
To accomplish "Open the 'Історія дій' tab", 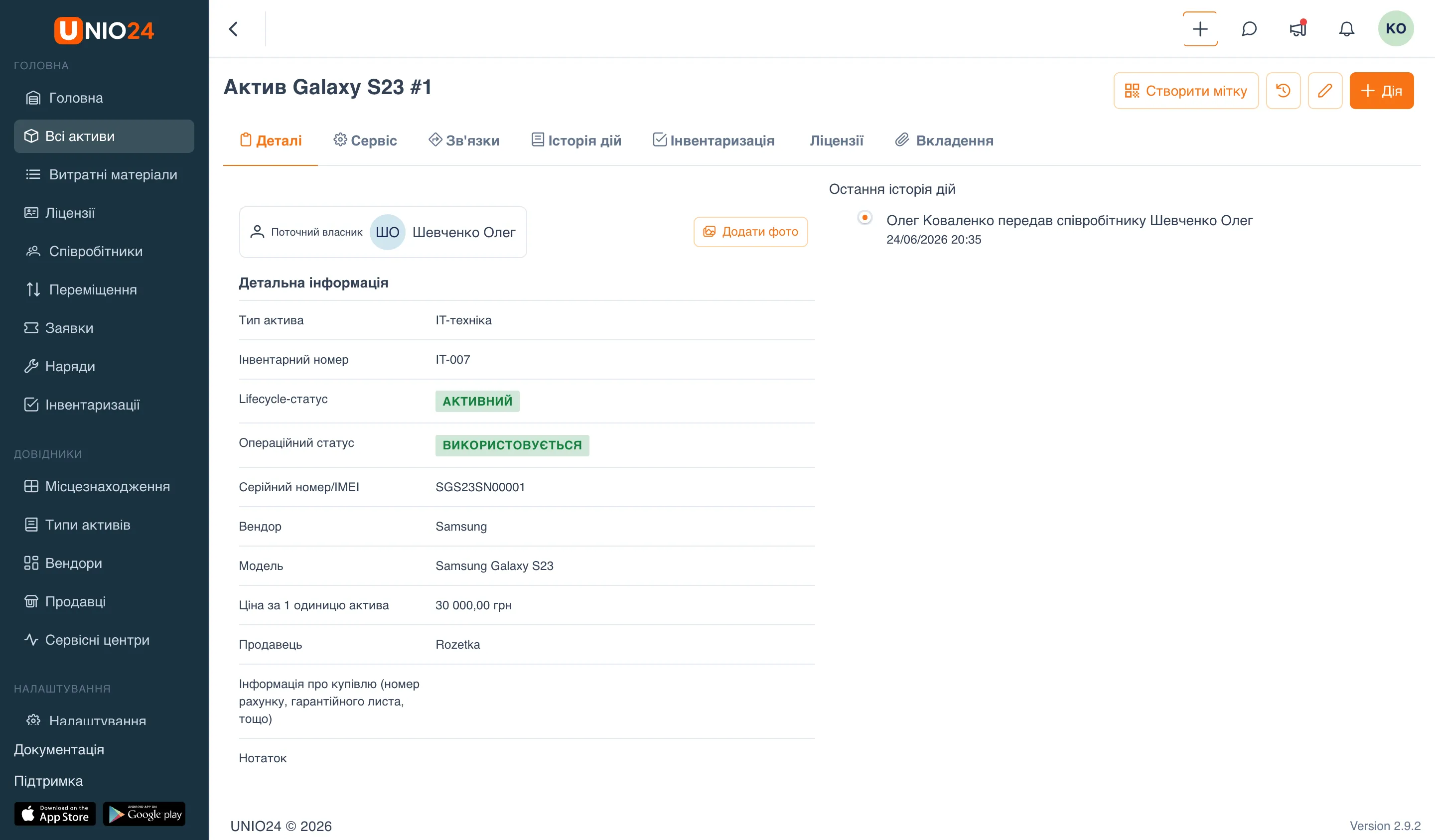I will [575, 140].
